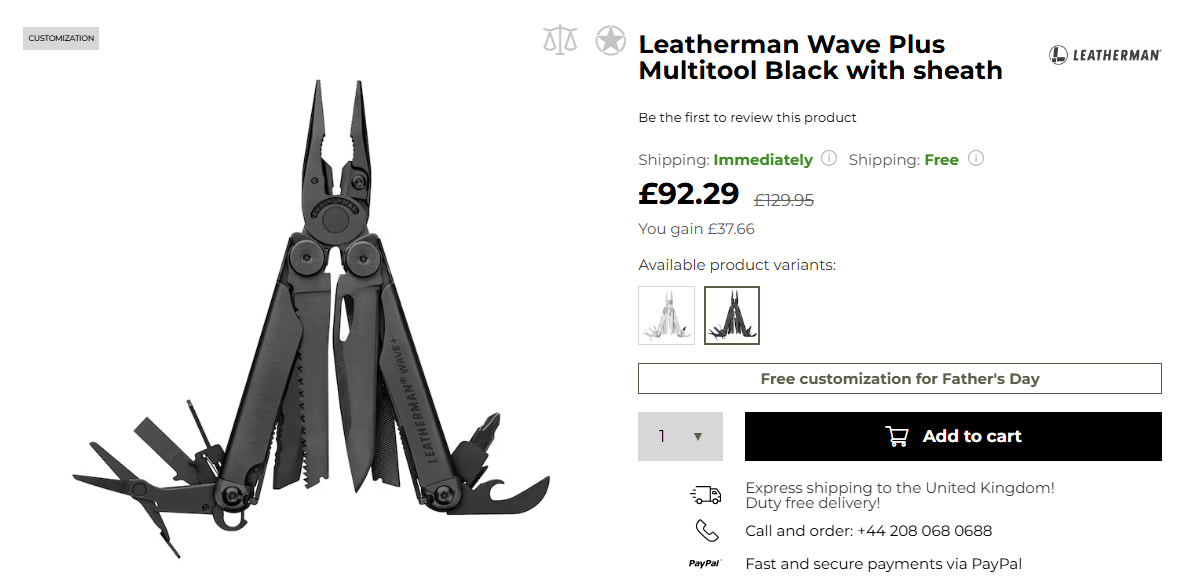The height and width of the screenshot is (580, 1200).
Task: Open the Leatherman brand logo
Action: tap(1104, 55)
